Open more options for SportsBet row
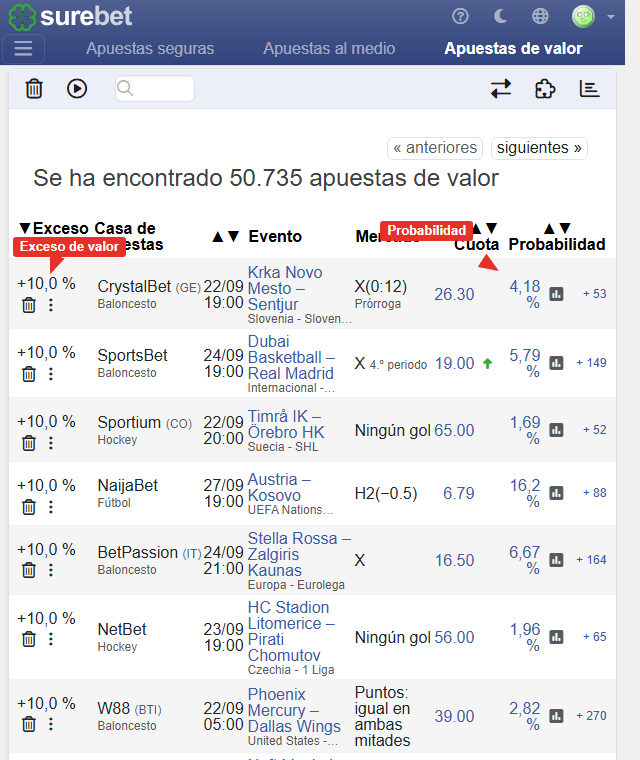The image size is (640, 760). (51, 374)
